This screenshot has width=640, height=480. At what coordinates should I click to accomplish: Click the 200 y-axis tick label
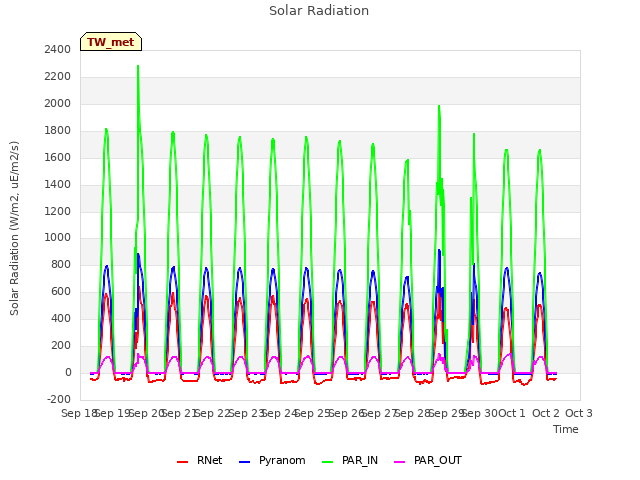61,345
